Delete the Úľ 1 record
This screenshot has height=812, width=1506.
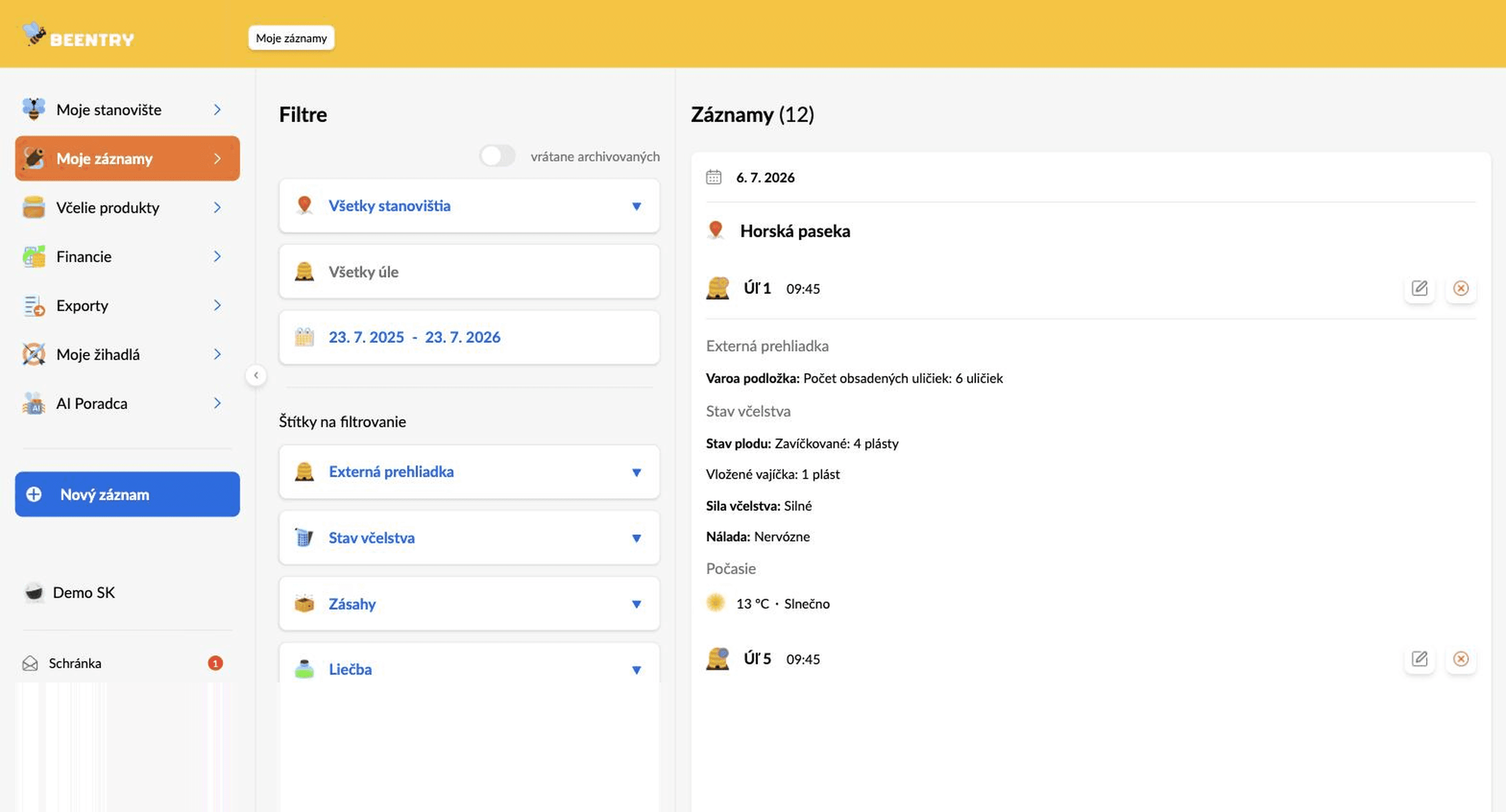pos(1460,288)
